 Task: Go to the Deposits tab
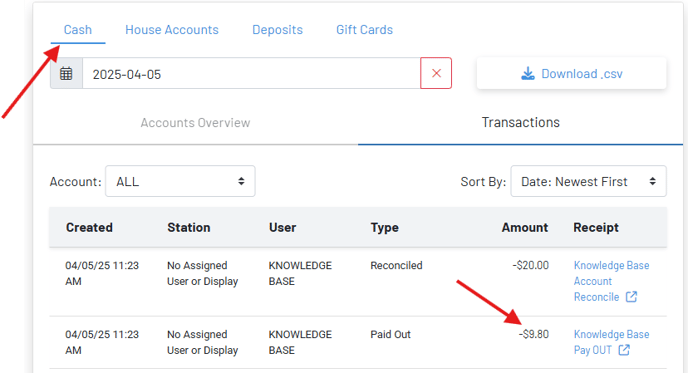click(277, 30)
